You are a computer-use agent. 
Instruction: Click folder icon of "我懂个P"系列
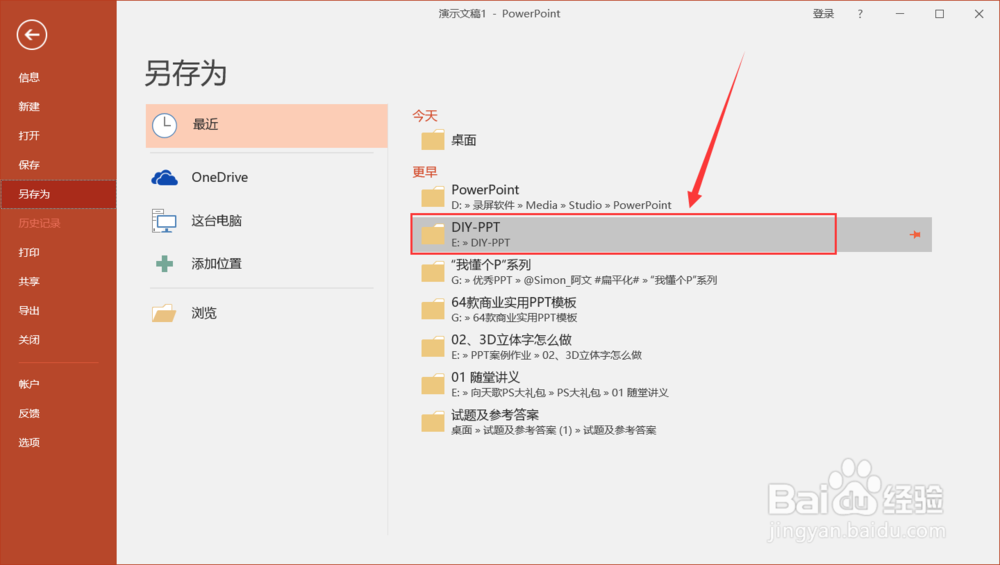[x=432, y=272]
